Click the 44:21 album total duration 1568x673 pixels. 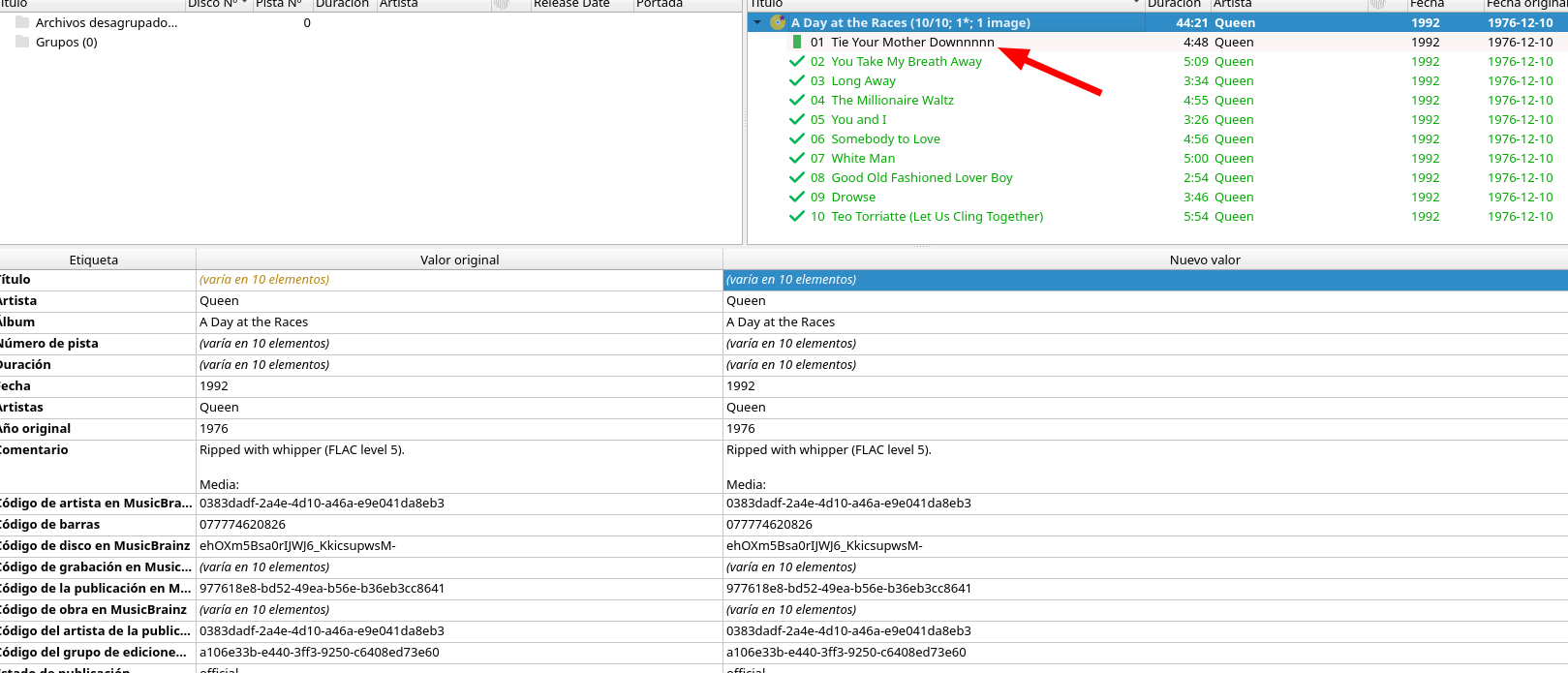click(1192, 22)
